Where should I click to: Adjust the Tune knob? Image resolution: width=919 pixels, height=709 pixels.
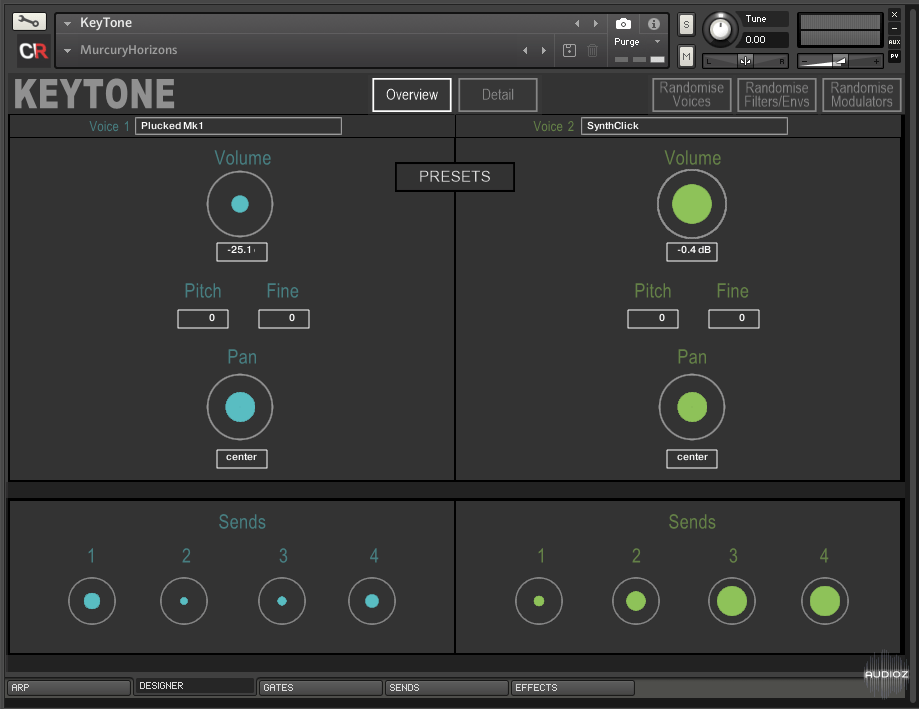point(720,29)
